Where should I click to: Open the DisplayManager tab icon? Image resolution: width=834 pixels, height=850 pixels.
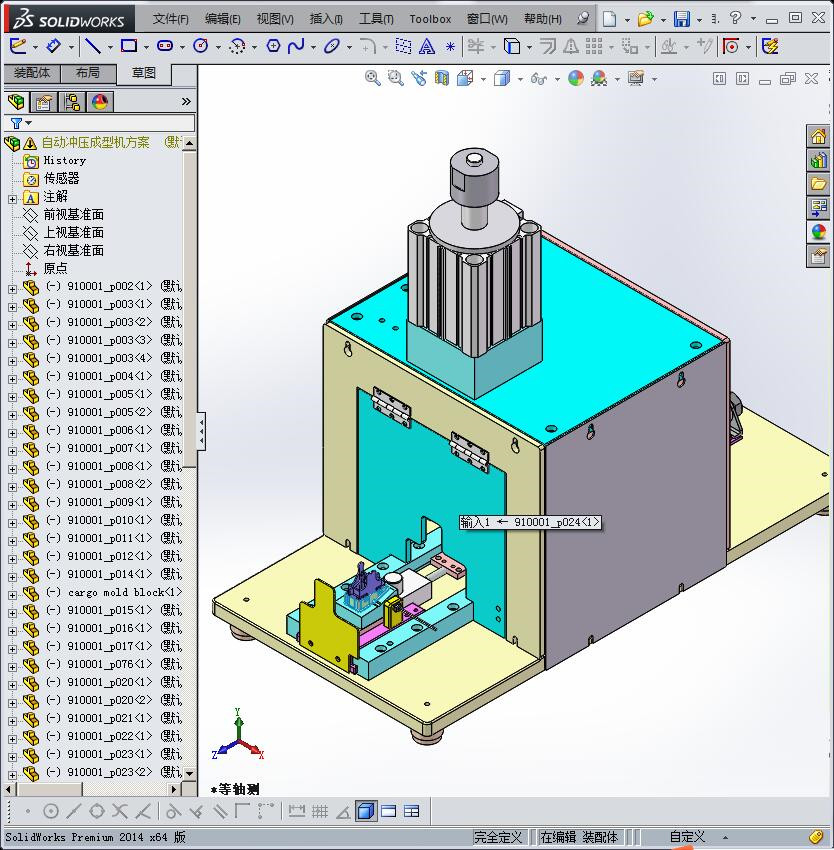(x=100, y=101)
